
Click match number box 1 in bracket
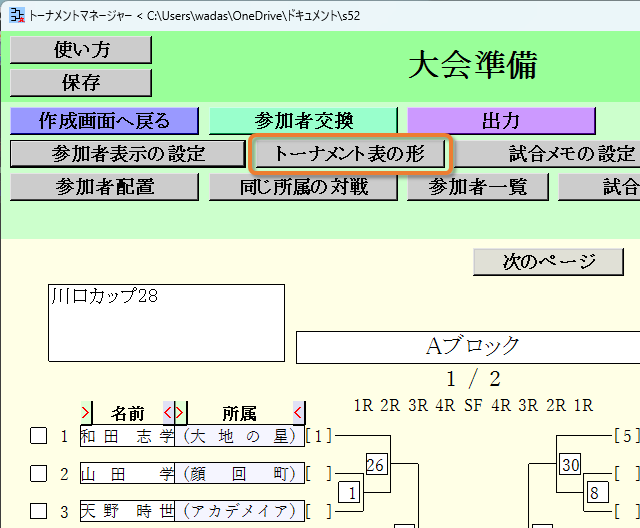350,493
